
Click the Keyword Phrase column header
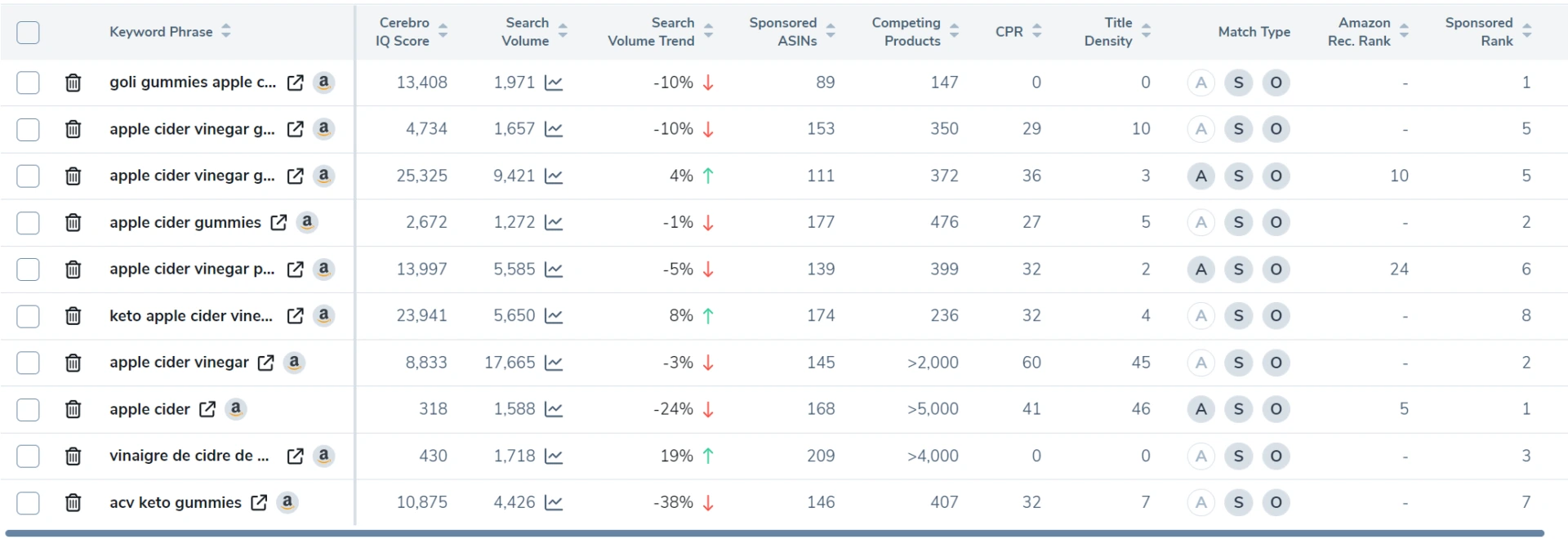pos(161,32)
